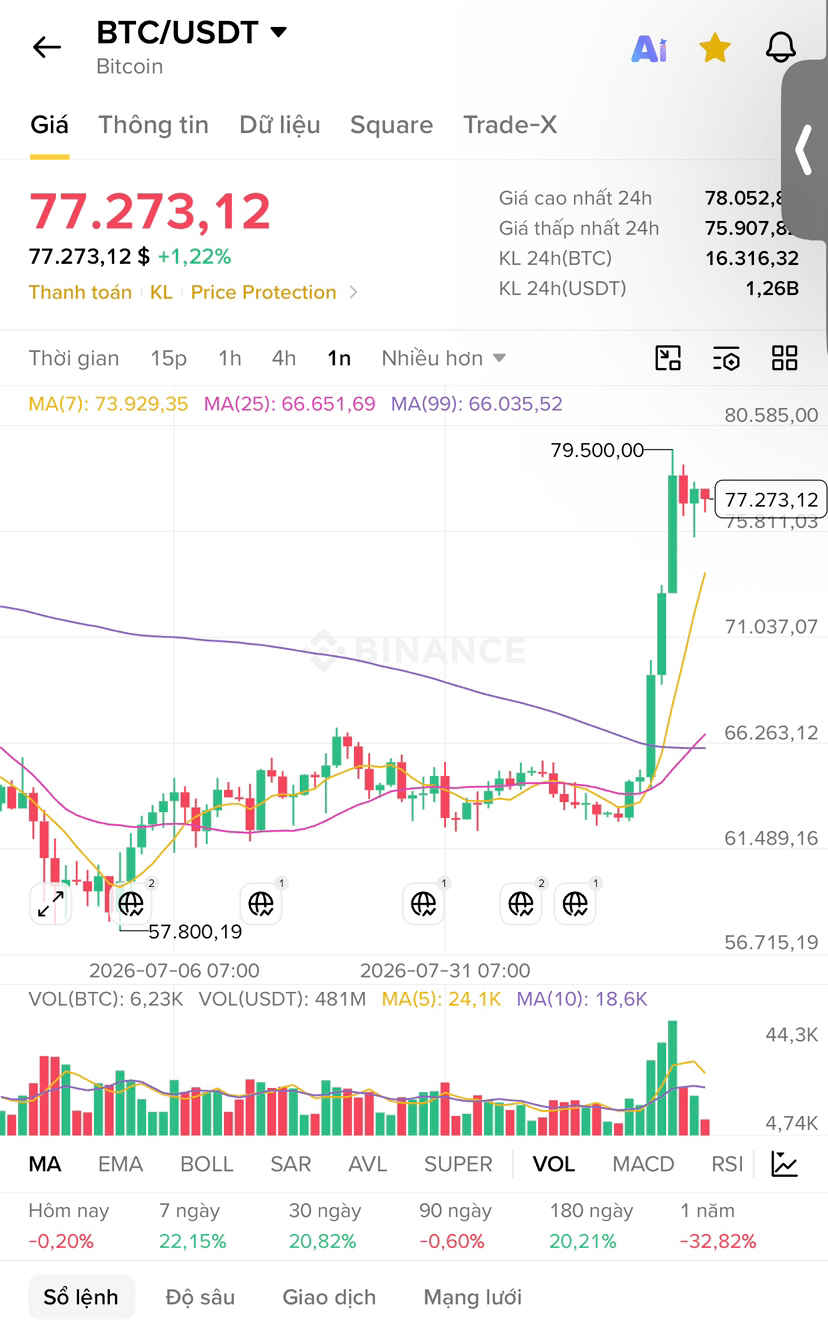The height and width of the screenshot is (1332, 828).
Task: Open the Thanh toán tag link
Action: 80,292
